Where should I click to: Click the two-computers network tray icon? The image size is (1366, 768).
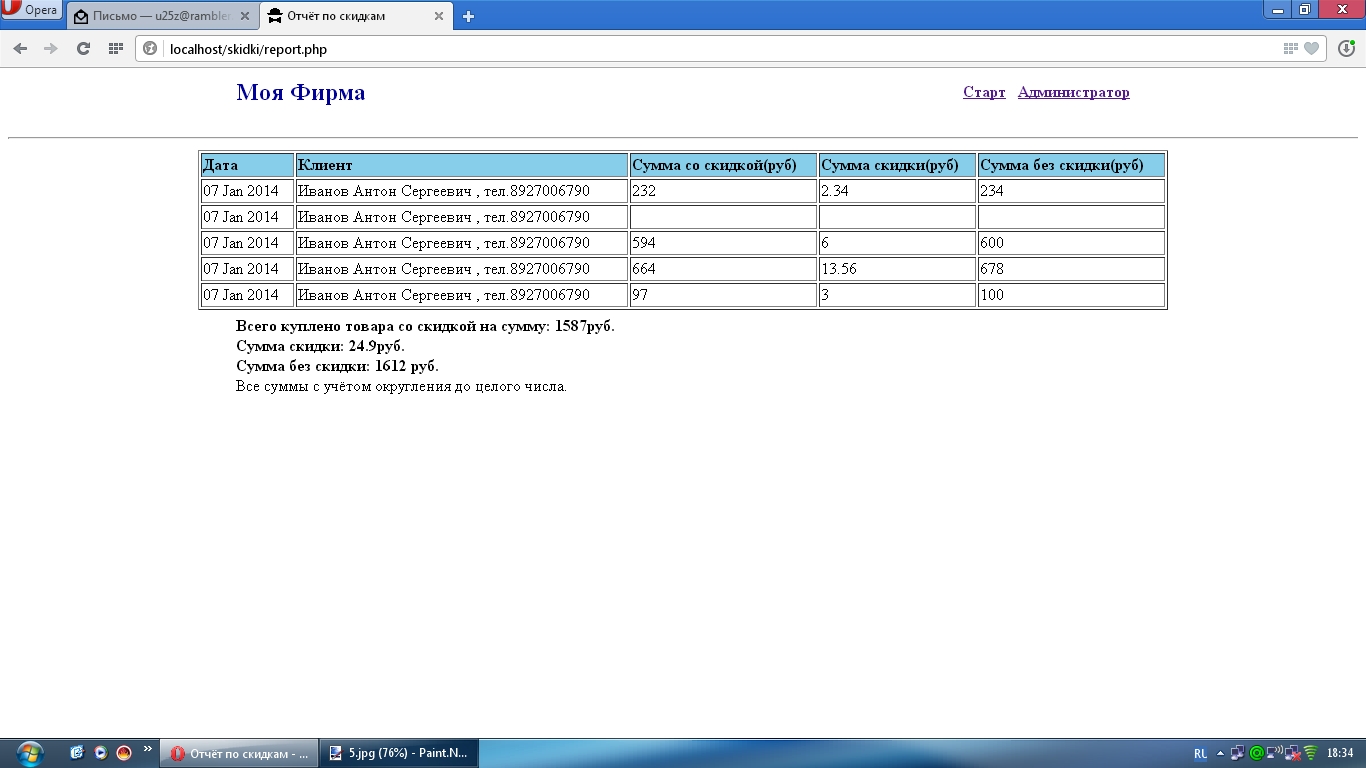[x=1238, y=753]
